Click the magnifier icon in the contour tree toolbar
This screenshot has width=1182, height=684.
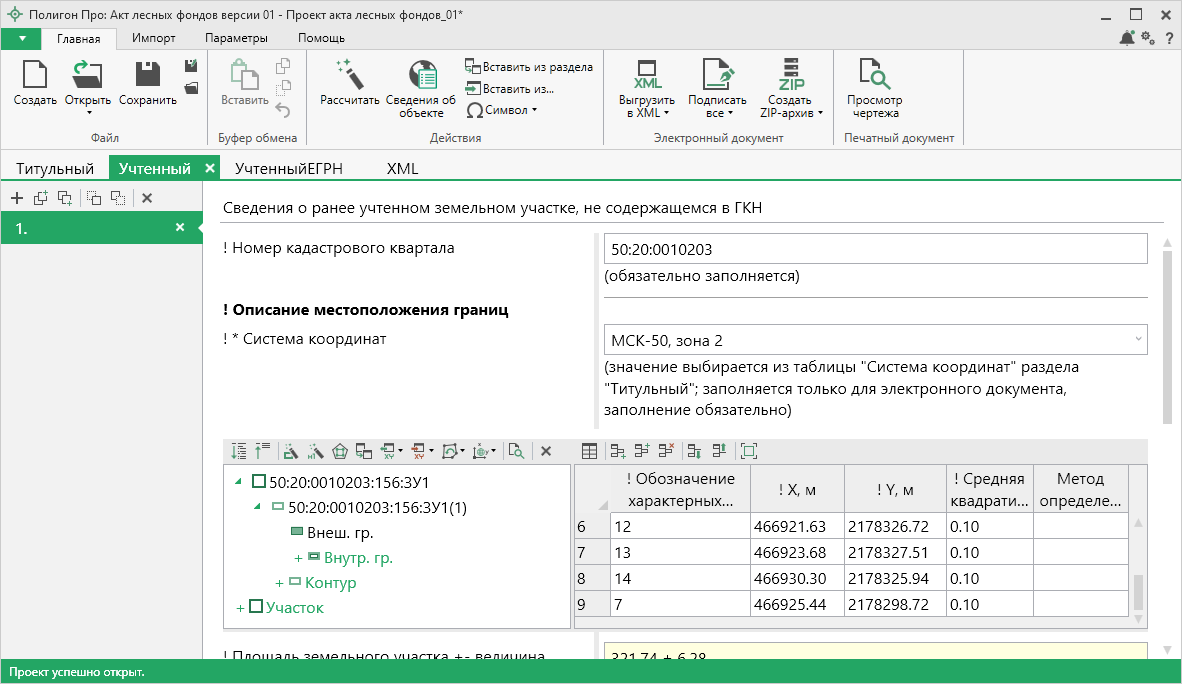(516, 451)
